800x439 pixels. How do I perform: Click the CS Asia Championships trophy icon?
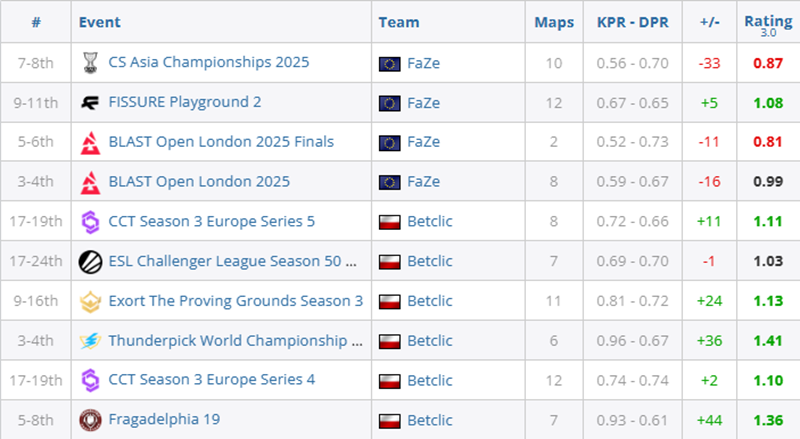[x=90, y=63]
